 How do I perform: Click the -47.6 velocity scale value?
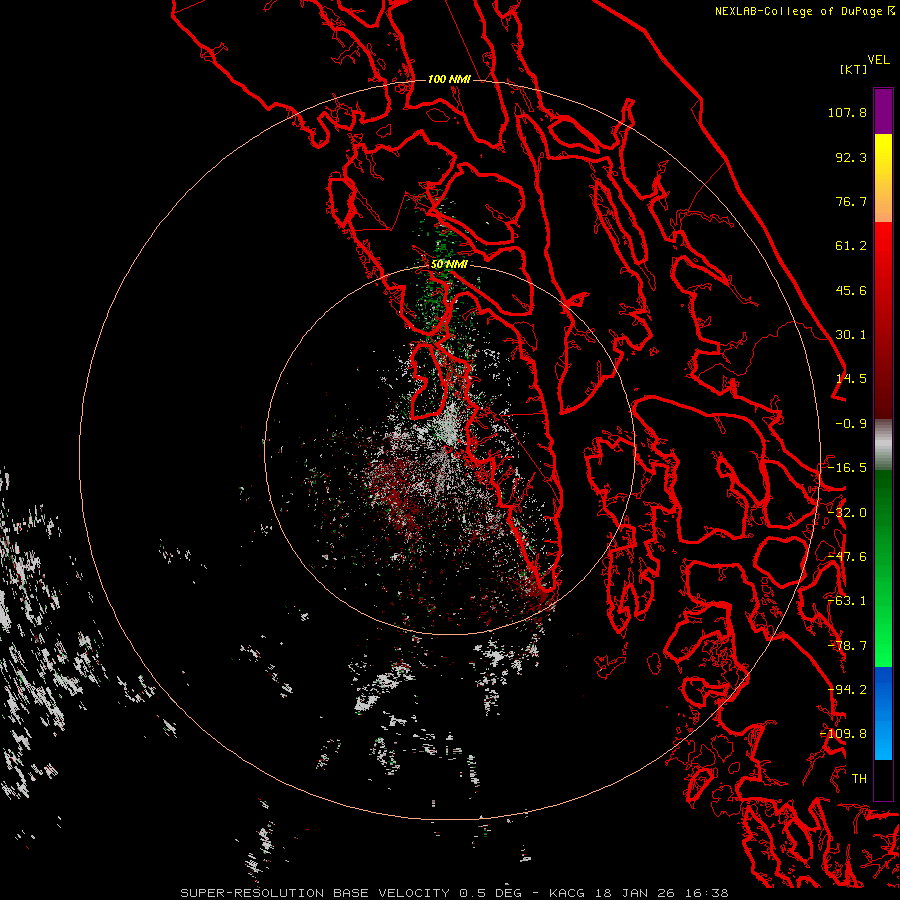click(x=847, y=557)
